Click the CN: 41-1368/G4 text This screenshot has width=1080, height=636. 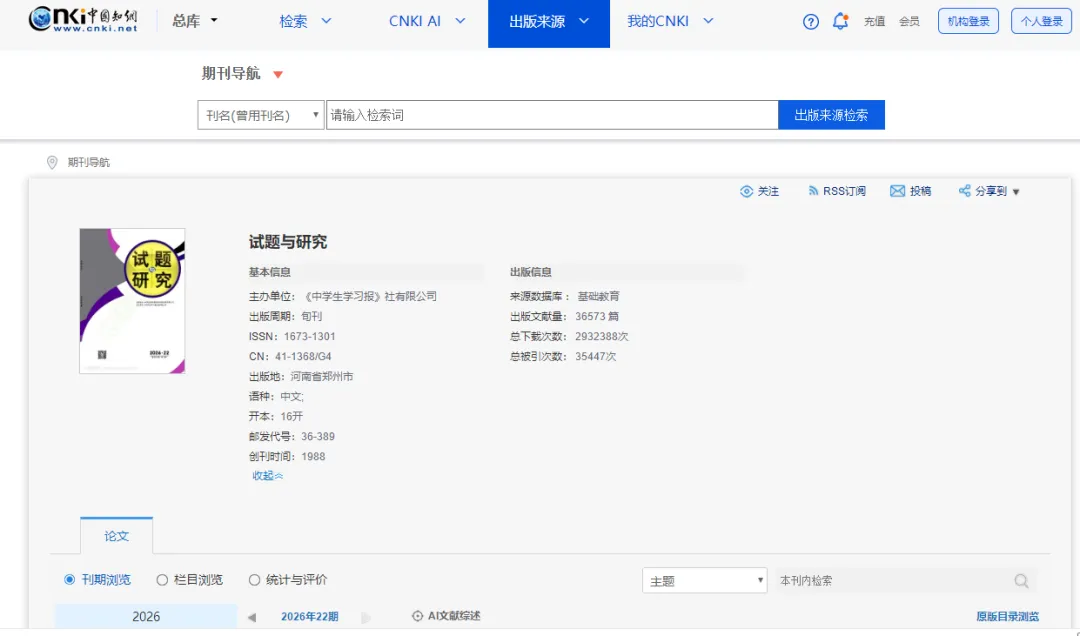point(290,356)
